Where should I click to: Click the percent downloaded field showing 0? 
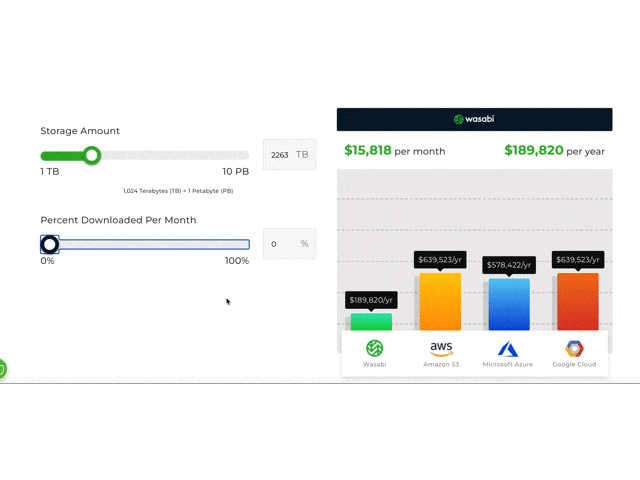[x=289, y=244]
